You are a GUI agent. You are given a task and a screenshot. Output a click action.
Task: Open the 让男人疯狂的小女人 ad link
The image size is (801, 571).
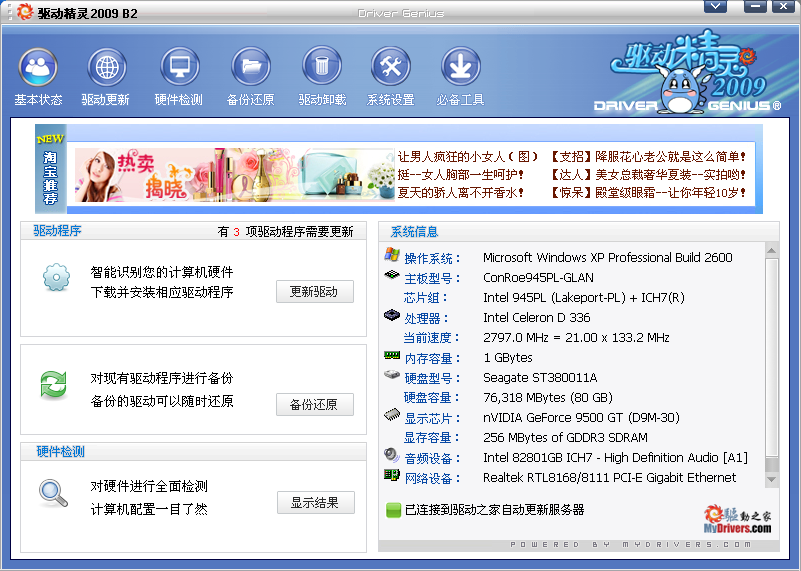pos(468,157)
